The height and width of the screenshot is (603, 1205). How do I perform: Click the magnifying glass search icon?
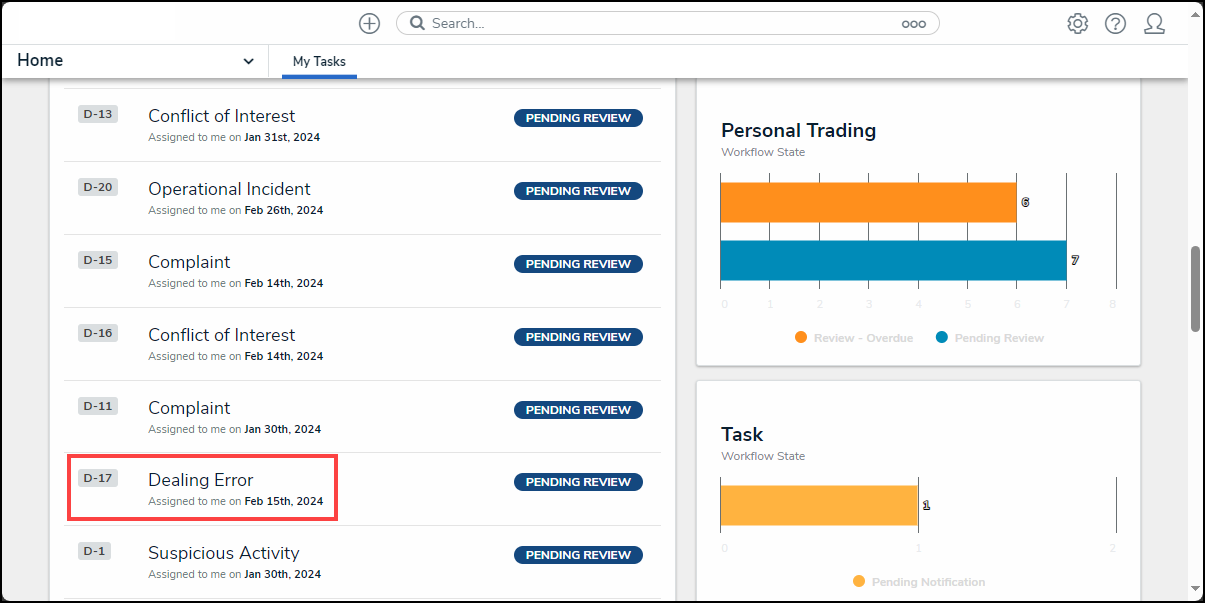click(x=417, y=23)
